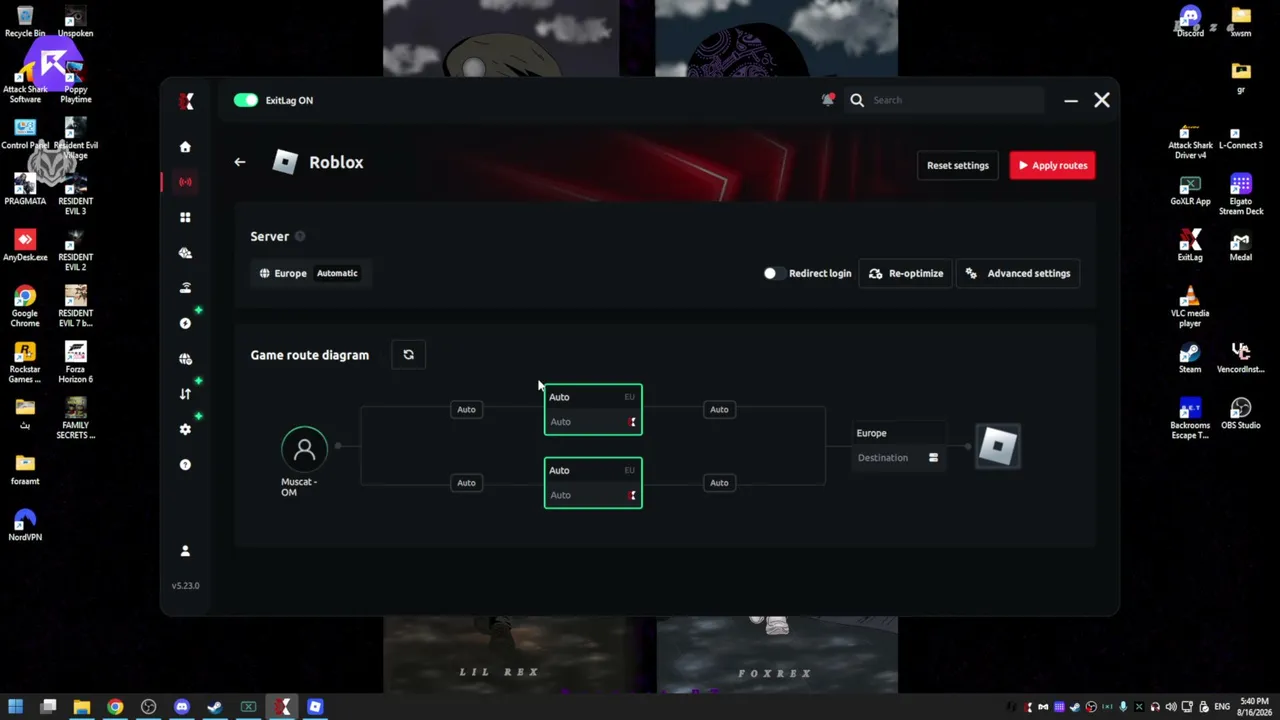Viewport: 1280px width, 720px height.
Task: Select the Google Chrome desktop shortcut
Action: 25,306
